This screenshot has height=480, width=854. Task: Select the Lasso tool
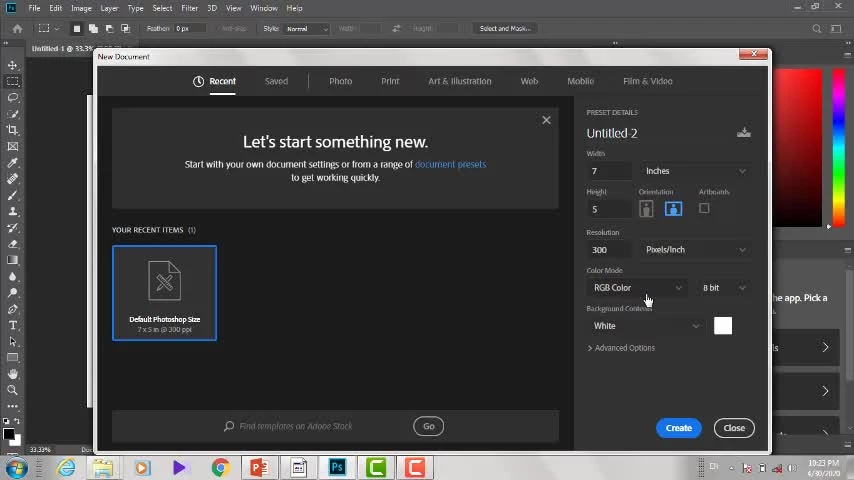point(12,98)
